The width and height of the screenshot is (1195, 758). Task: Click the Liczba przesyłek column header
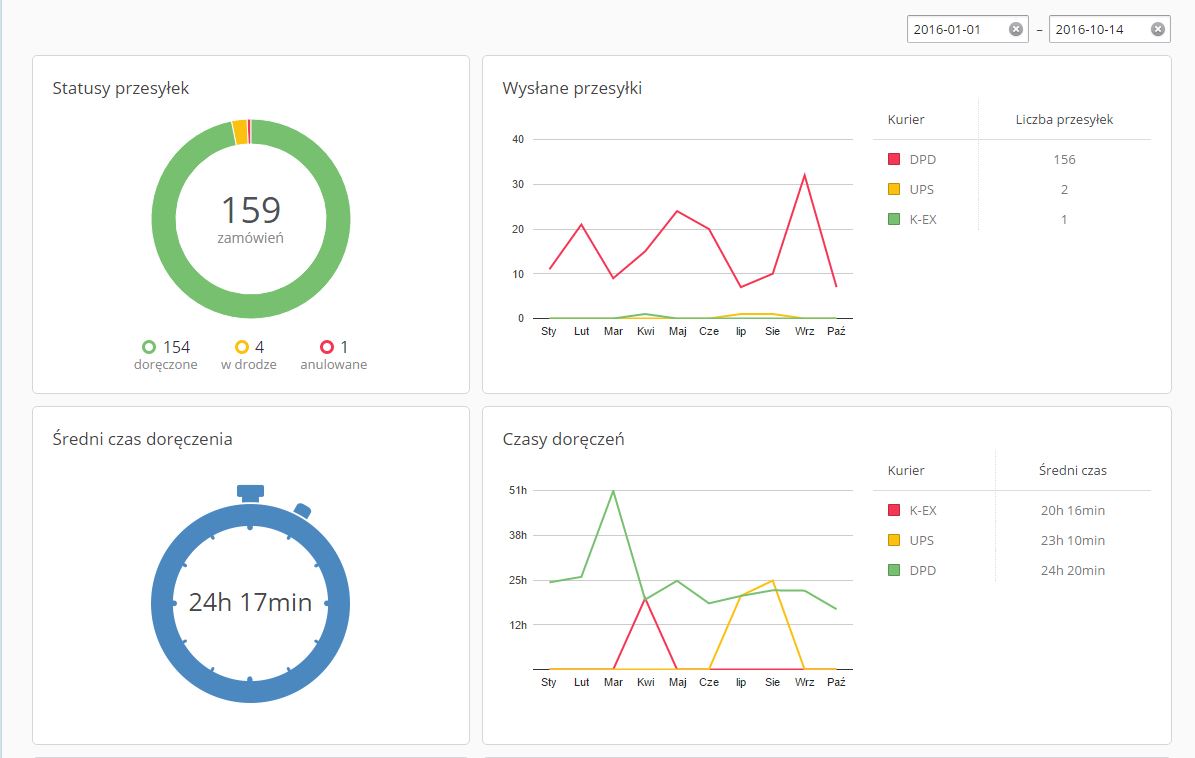[1064, 119]
